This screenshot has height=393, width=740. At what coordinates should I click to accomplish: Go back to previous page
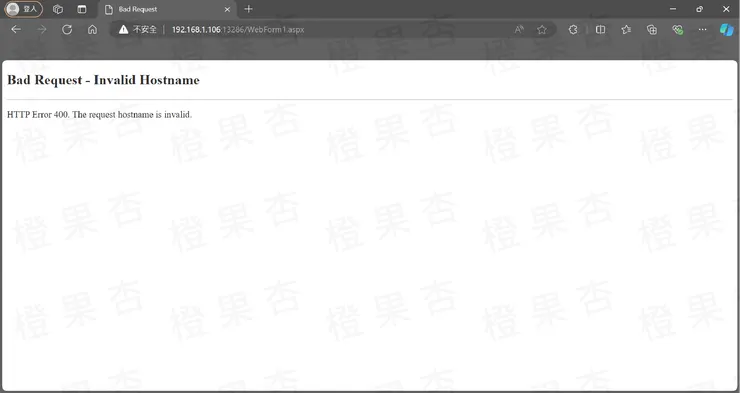[16, 30]
